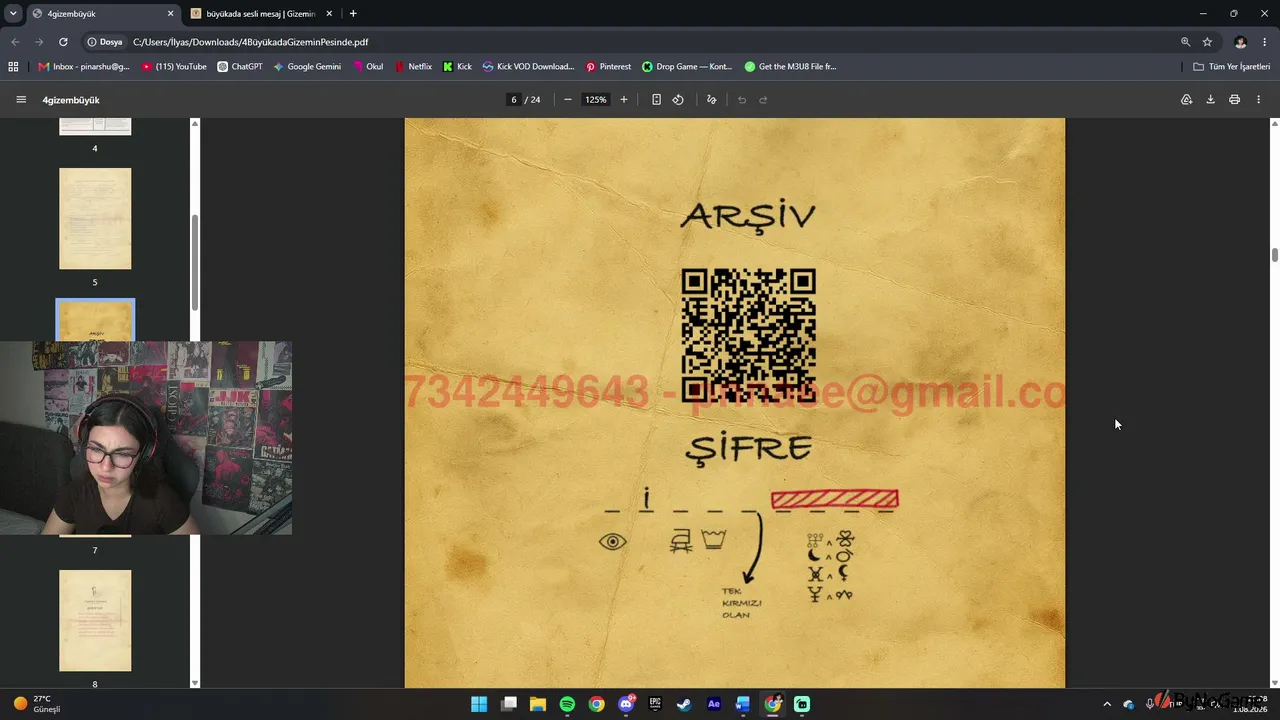Open the Google Gemini bookmark
1280x720 pixels.
click(x=307, y=67)
